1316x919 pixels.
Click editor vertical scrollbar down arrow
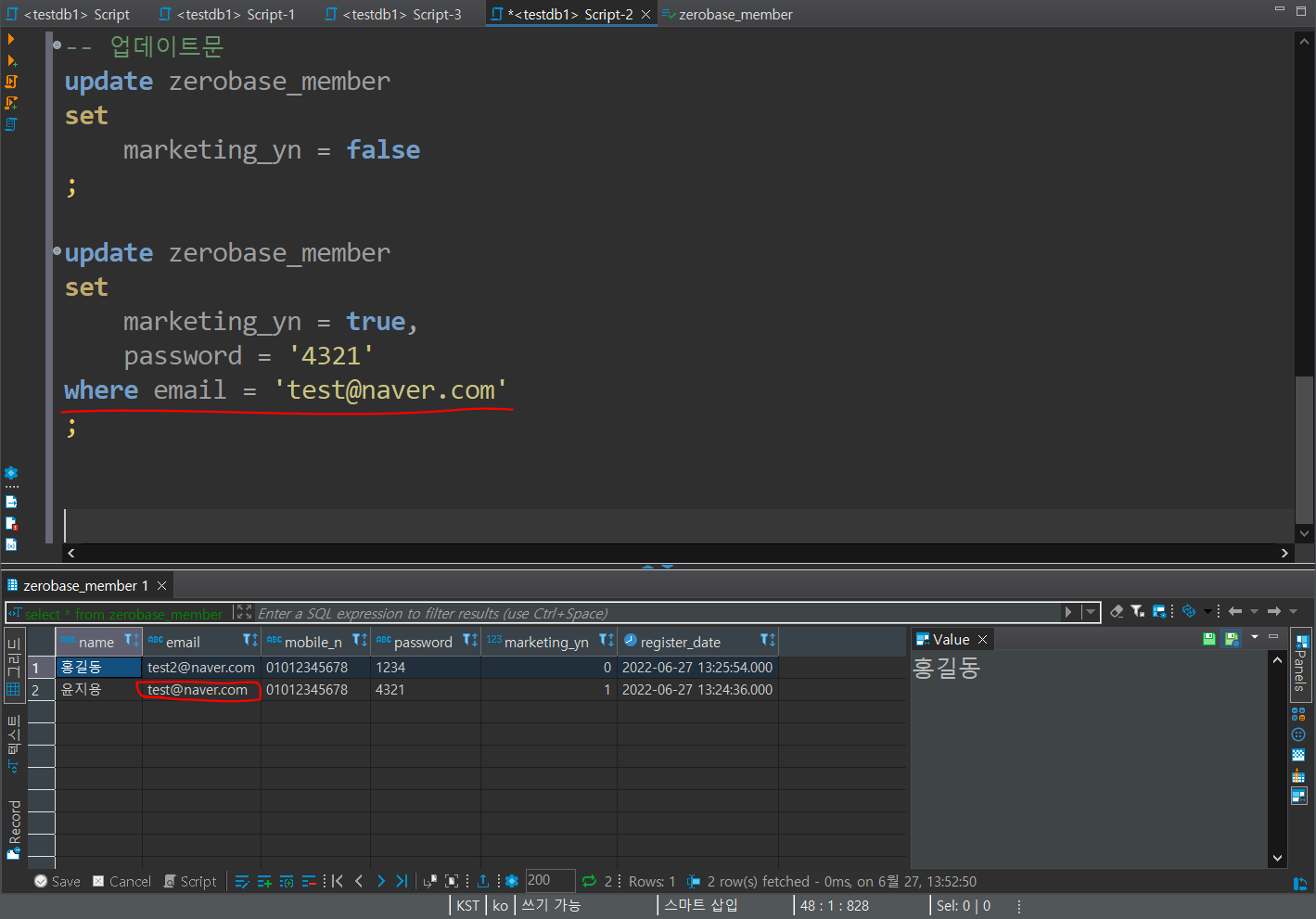(x=1304, y=533)
